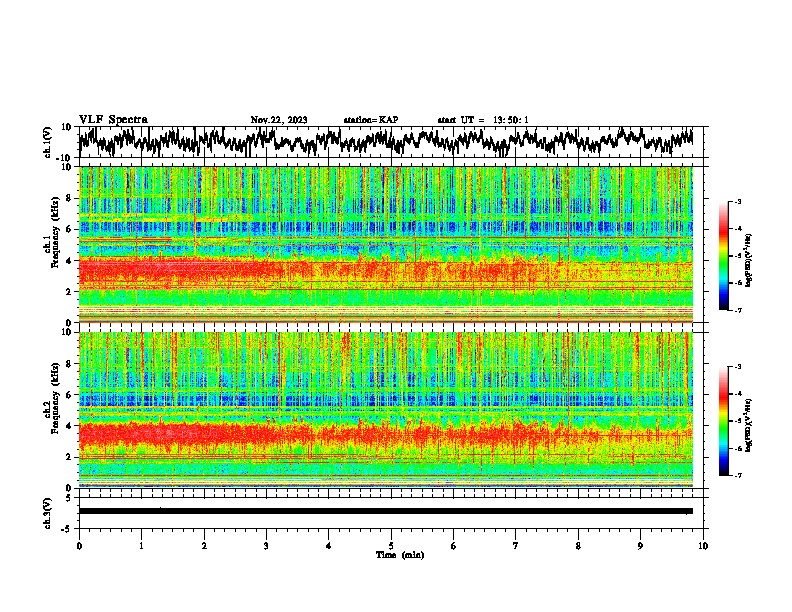Screen dimensions: 792x612
Task: Click the 2 kHz tick label on ch.2 axis
Action: click(70, 457)
